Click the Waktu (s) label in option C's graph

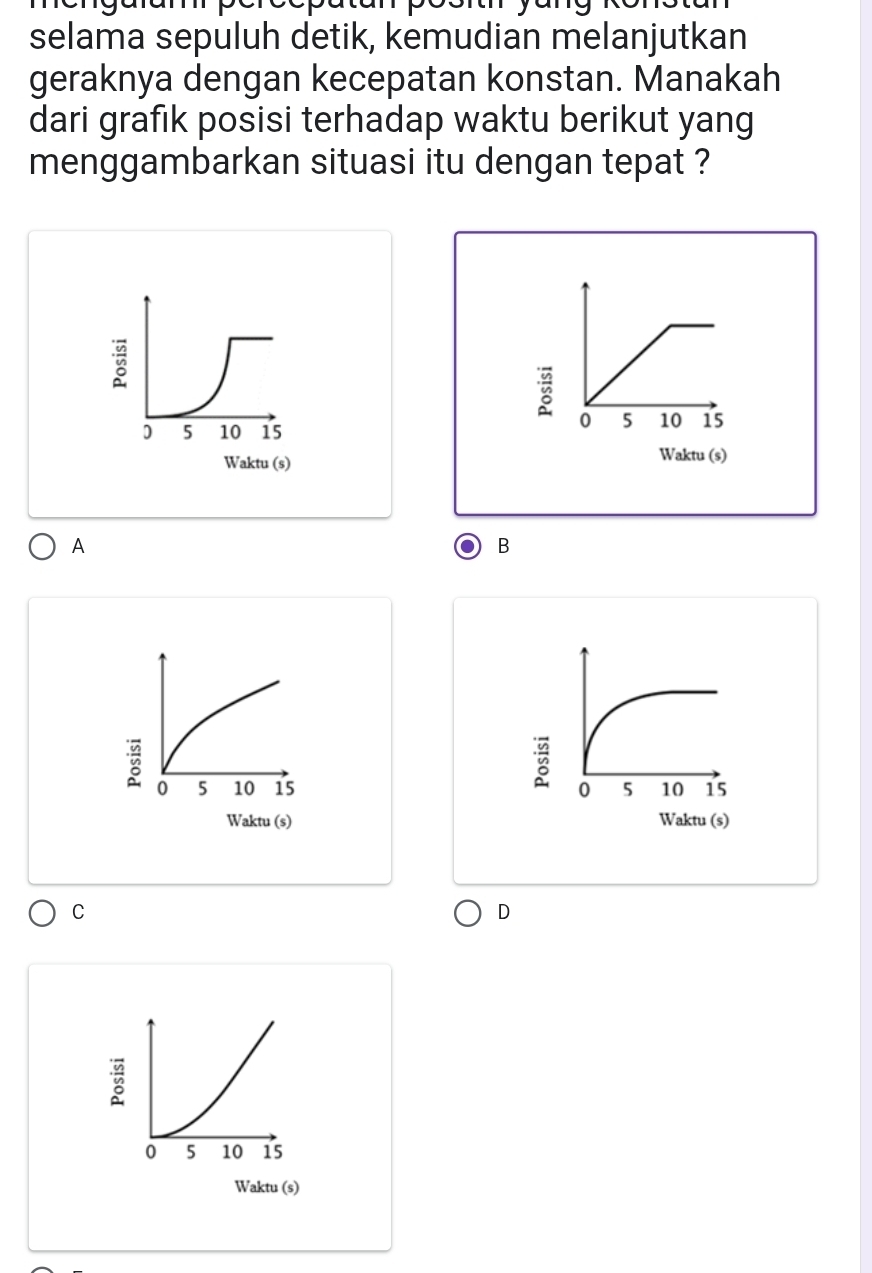[x=259, y=821]
